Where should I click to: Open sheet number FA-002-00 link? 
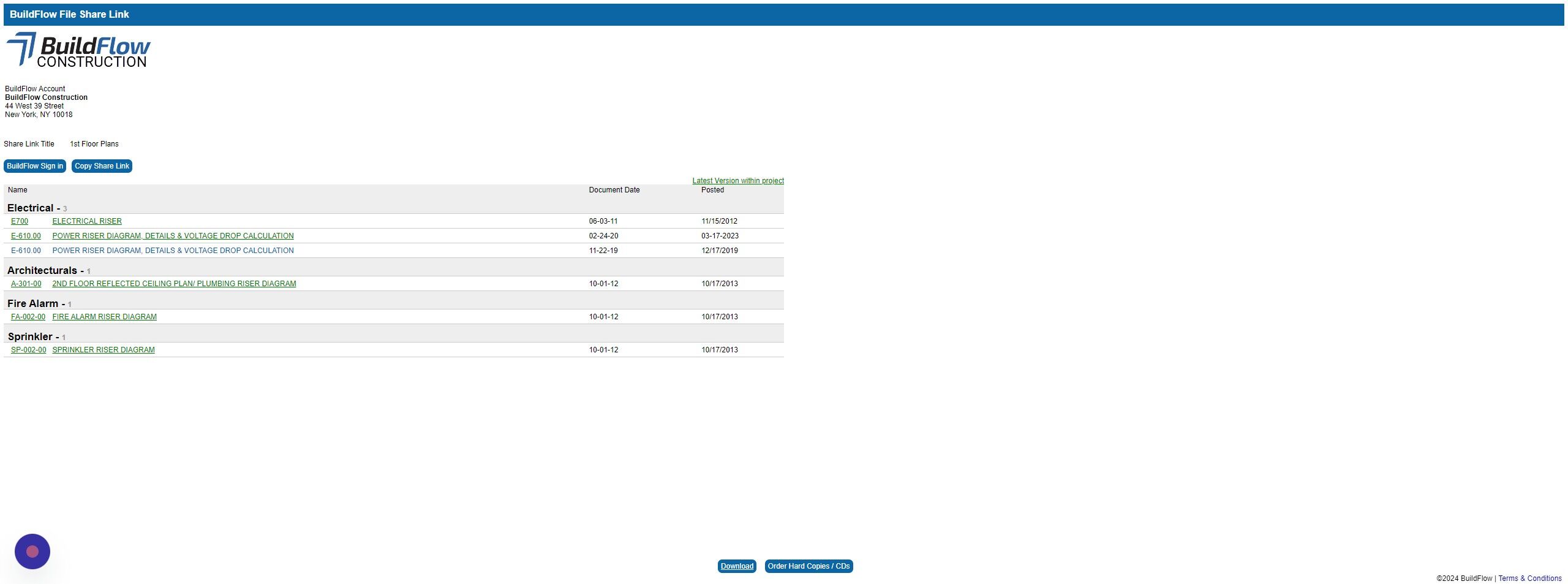tap(28, 317)
